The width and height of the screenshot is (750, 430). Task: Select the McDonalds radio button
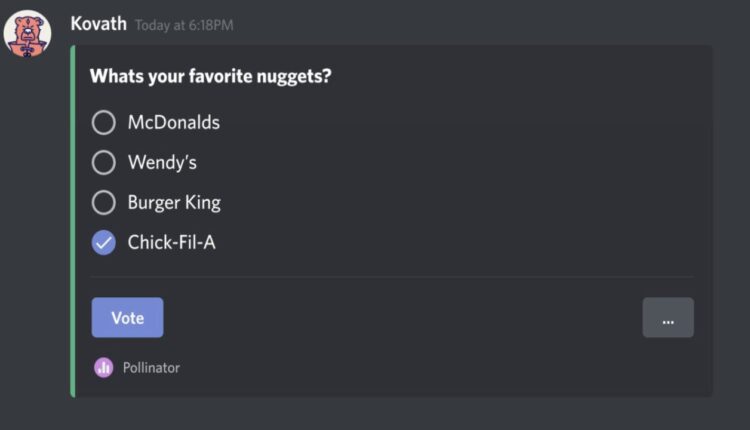pyautogui.click(x=104, y=123)
